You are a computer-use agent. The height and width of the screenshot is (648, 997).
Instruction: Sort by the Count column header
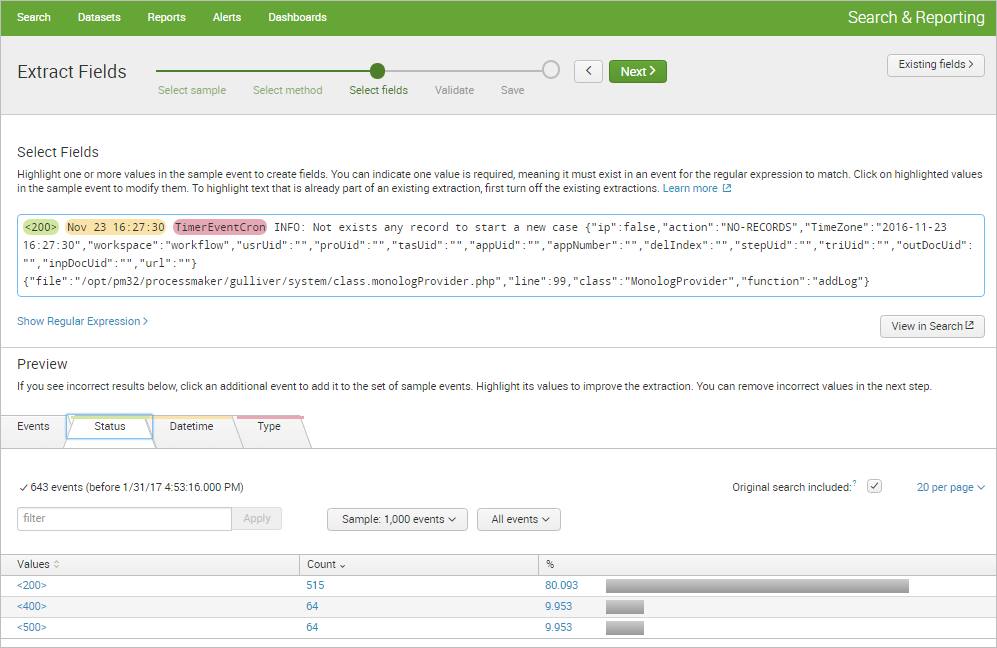(326, 565)
